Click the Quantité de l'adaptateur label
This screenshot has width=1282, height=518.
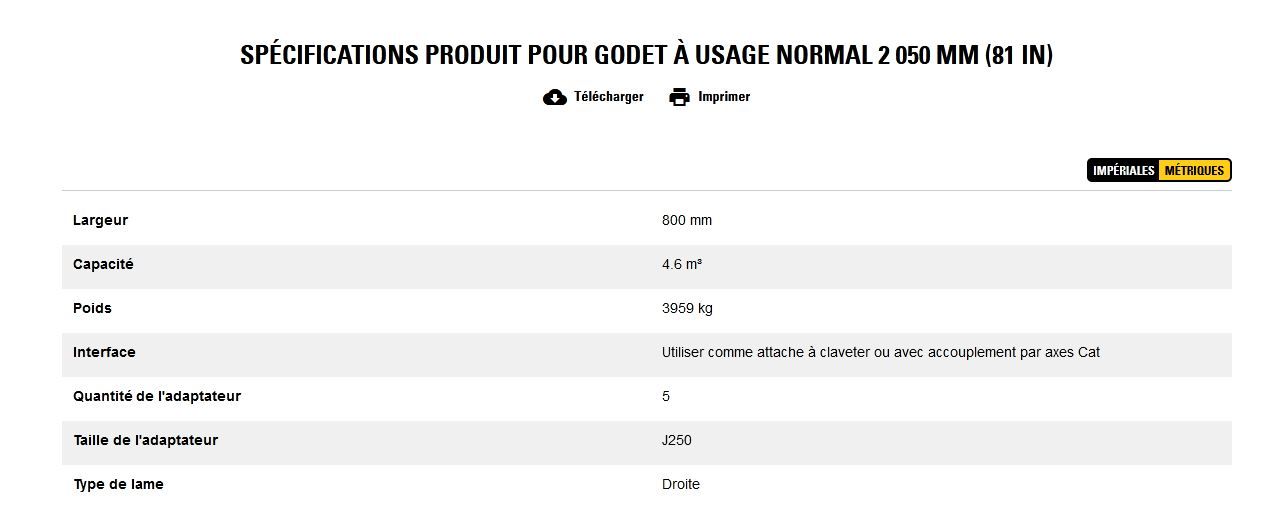[157, 396]
